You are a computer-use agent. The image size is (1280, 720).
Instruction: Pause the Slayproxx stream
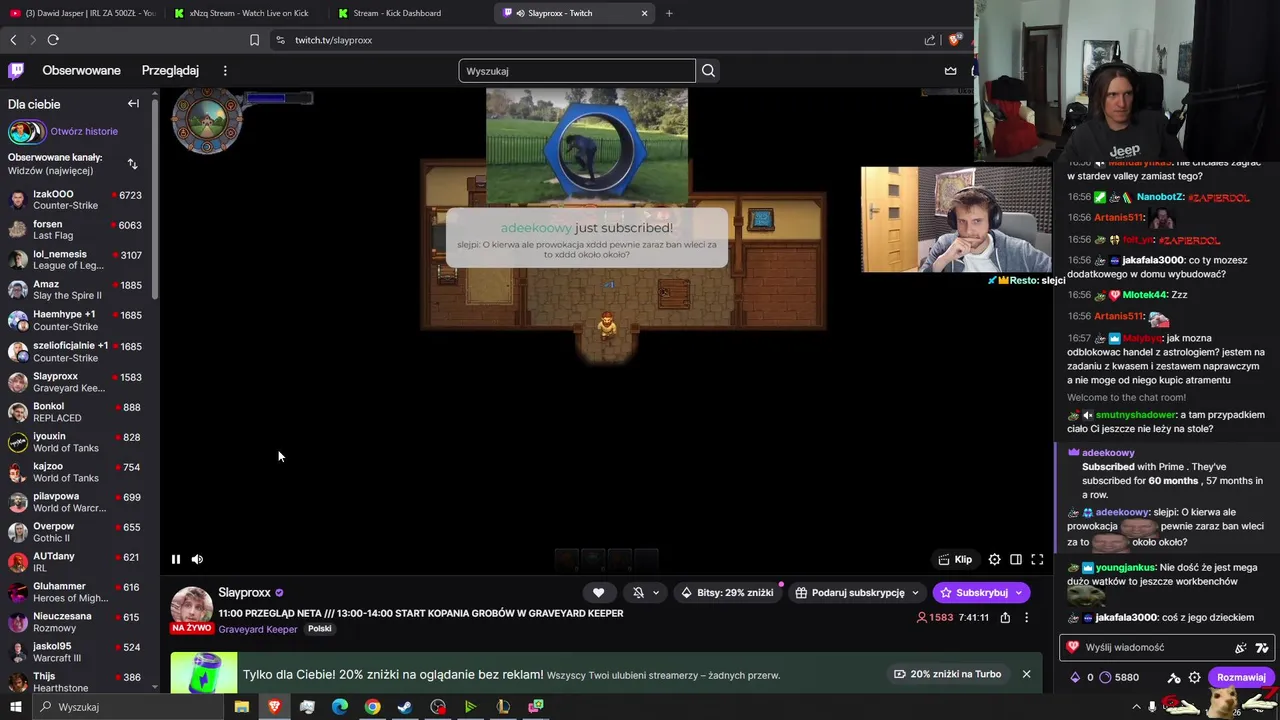click(x=176, y=559)
